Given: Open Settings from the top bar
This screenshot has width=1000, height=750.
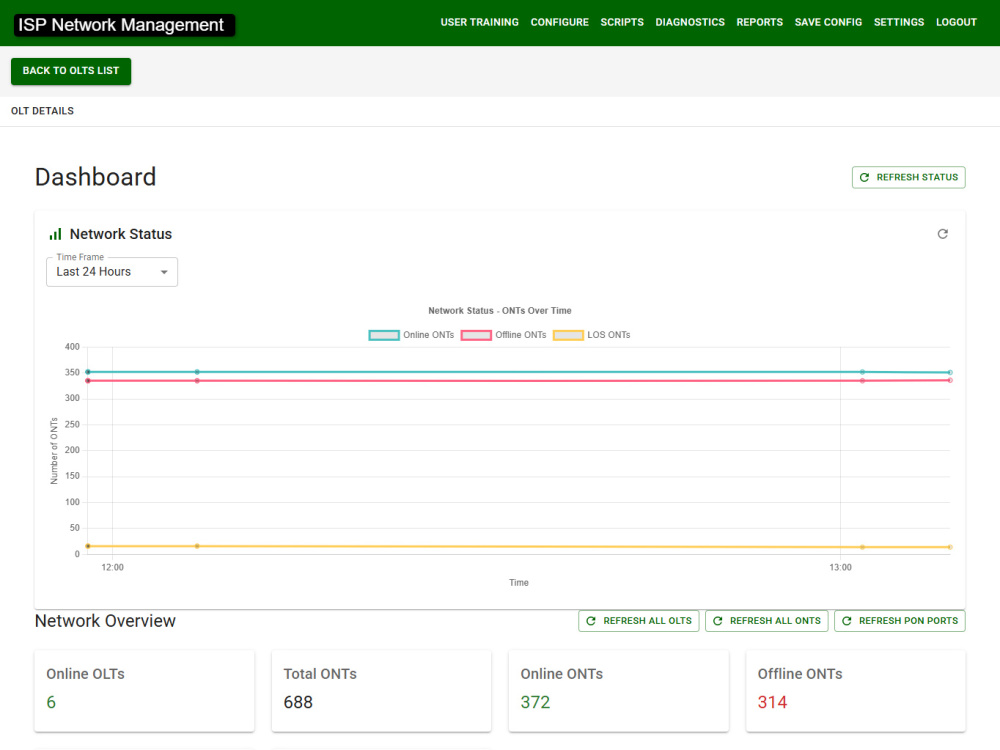Looking at the screenshot, I should 899,22.
